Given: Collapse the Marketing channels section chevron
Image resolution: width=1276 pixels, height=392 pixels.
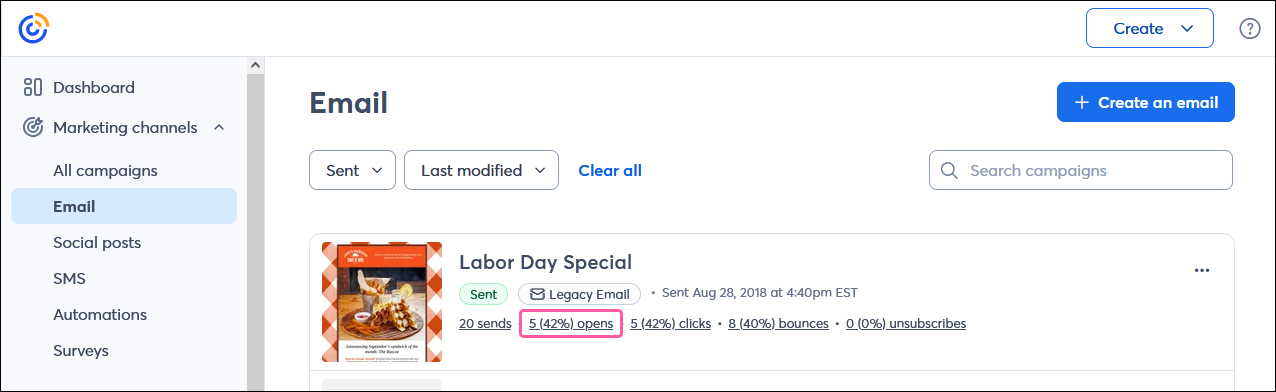Looking at the screenshot, I should (x=218, y=127).
